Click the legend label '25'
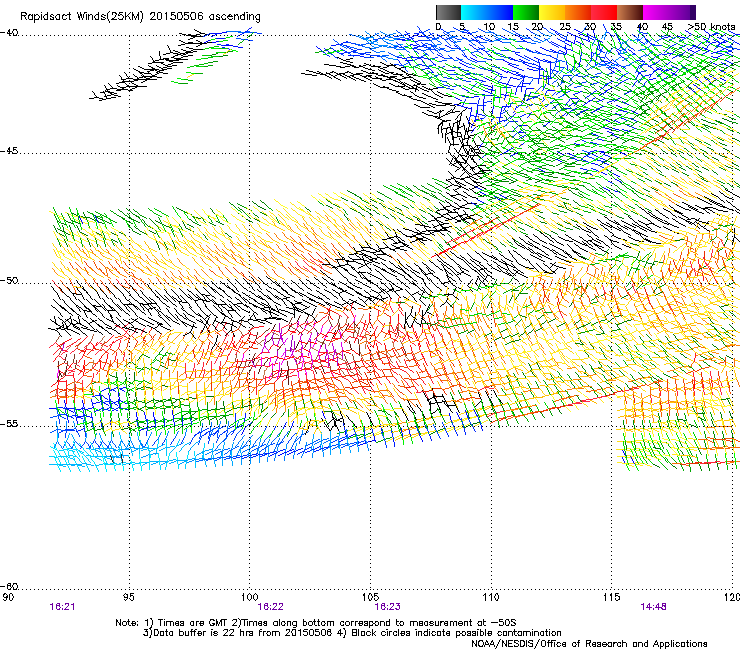The height and width of the screenshot is (650, 740). pos(565,26)
